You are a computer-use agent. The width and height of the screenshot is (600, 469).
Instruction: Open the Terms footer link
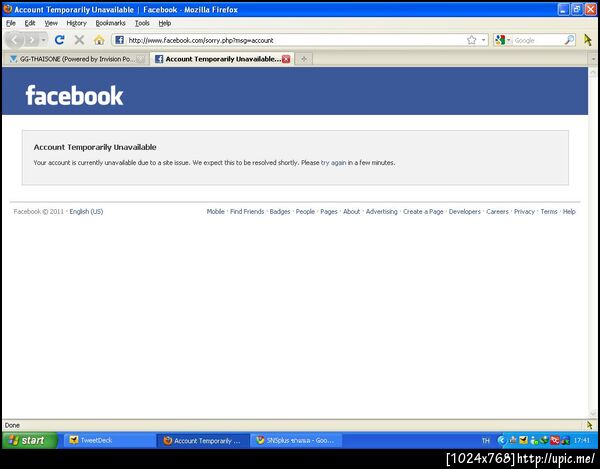tap(549, 212)
